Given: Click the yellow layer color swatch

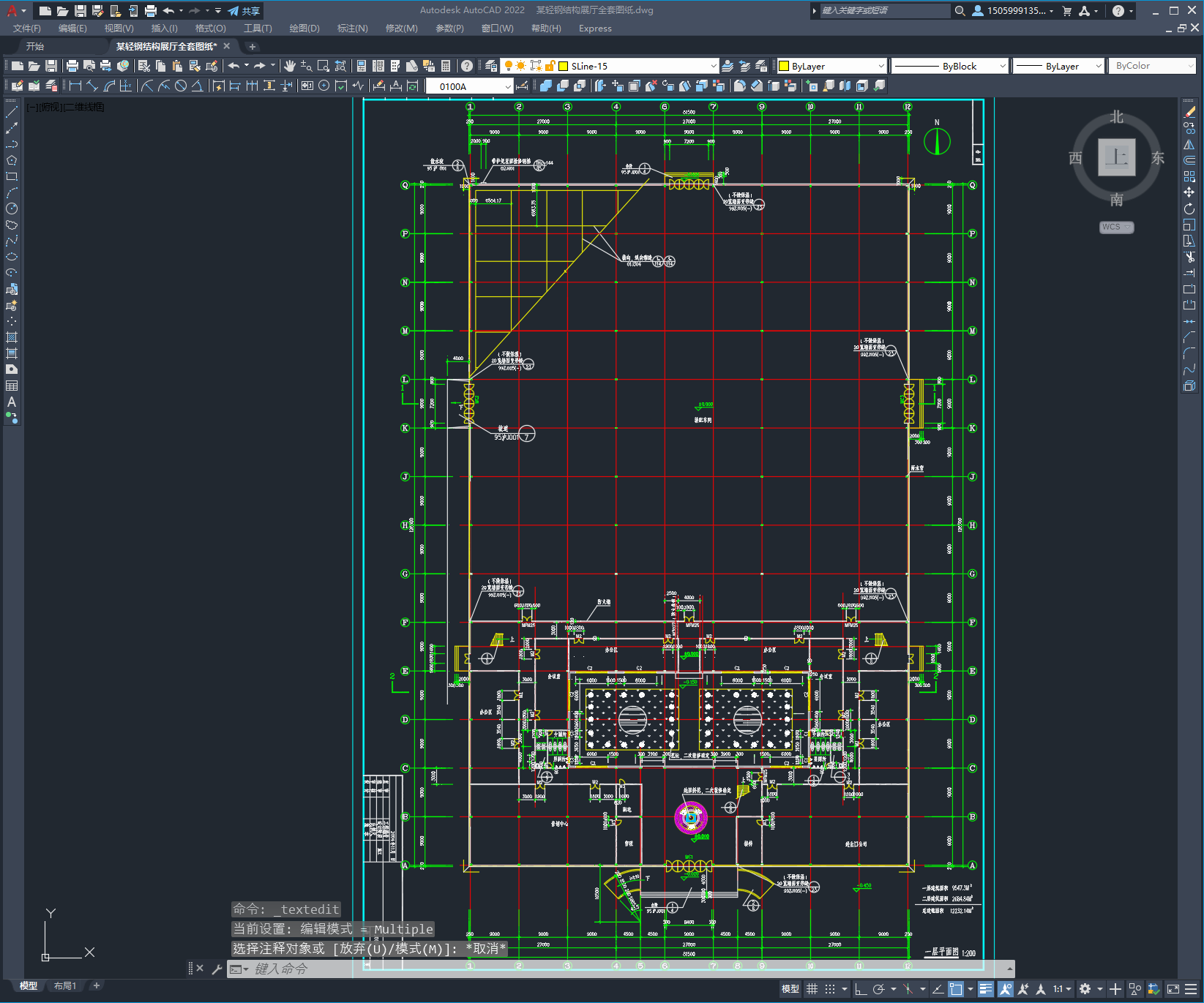Looking at the screenshot, I should [x=564, y=66].
